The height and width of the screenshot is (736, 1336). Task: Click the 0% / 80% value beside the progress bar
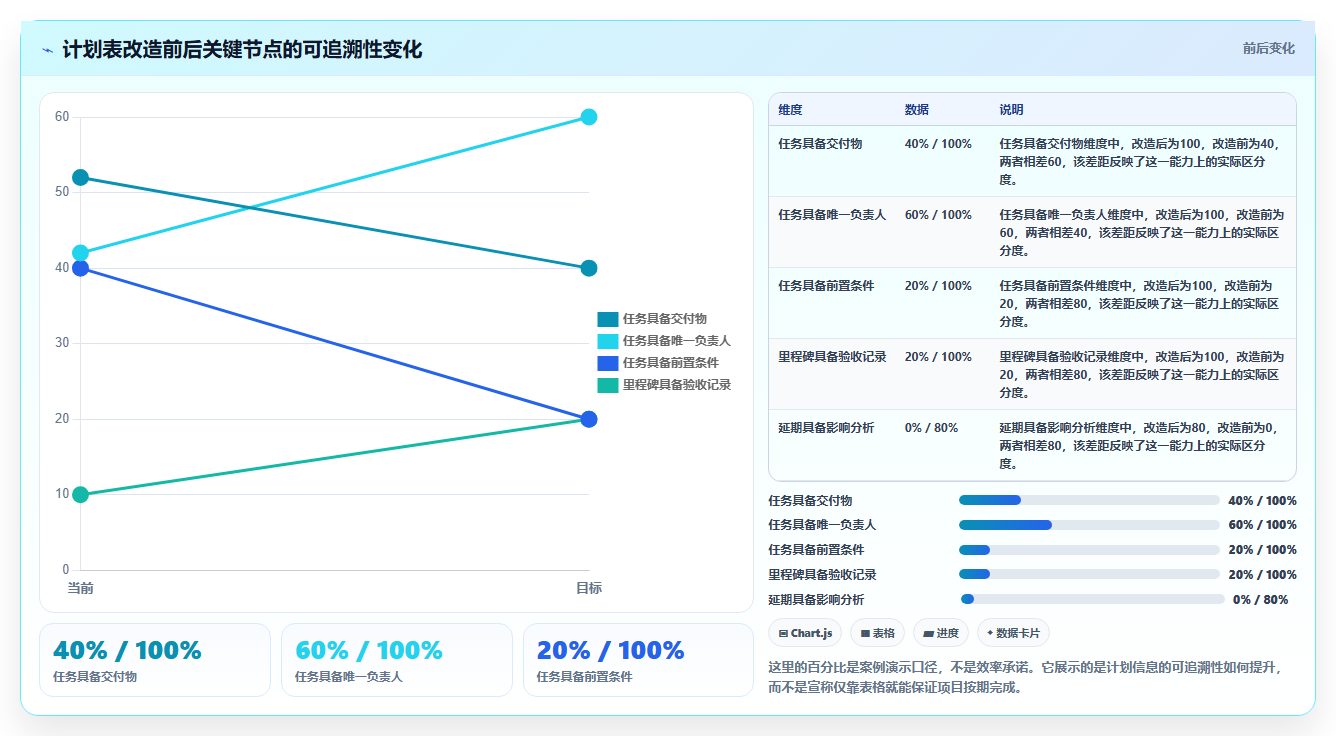pos(1260,600)
